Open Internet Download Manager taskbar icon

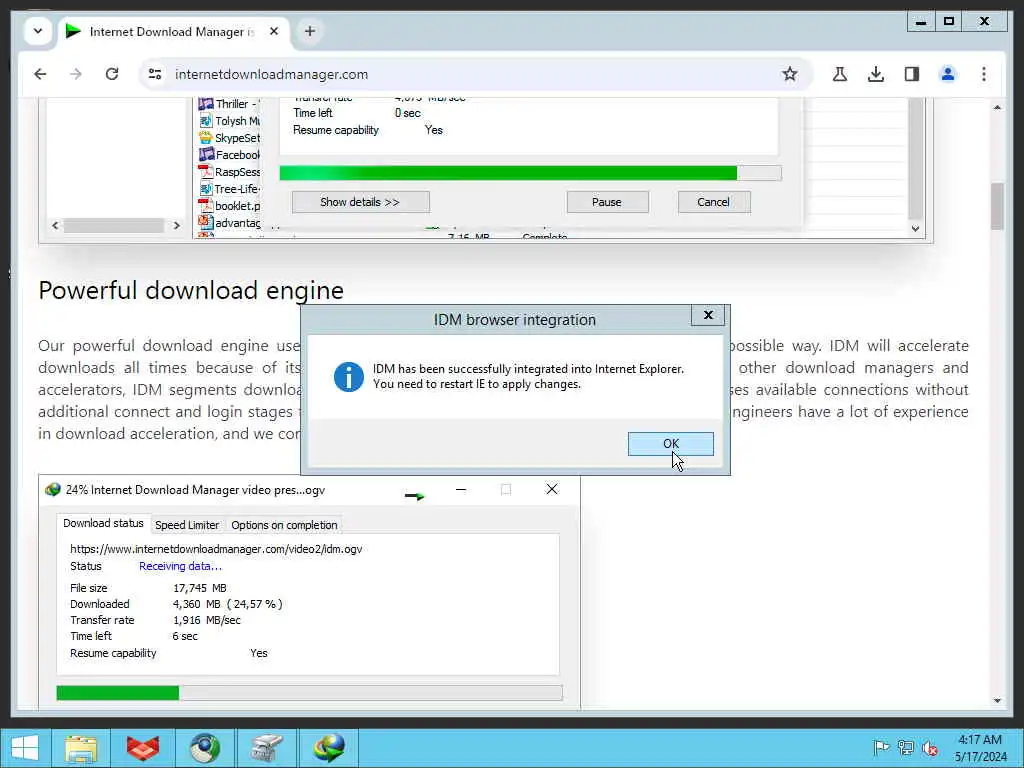[328, 748]
